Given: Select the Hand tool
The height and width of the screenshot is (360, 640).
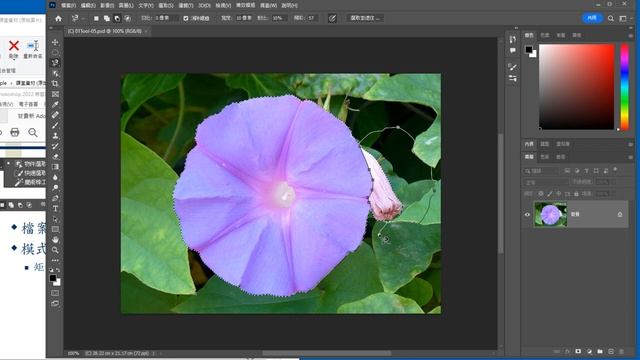Looking at the screenshot, I should tap(55, 240).
